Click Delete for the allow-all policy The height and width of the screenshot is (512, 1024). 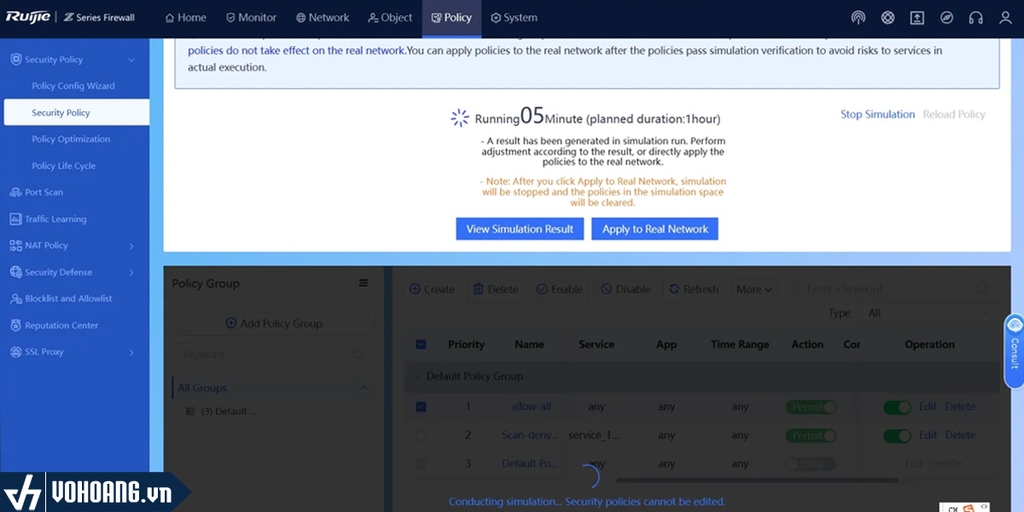[x=961, y=406]
